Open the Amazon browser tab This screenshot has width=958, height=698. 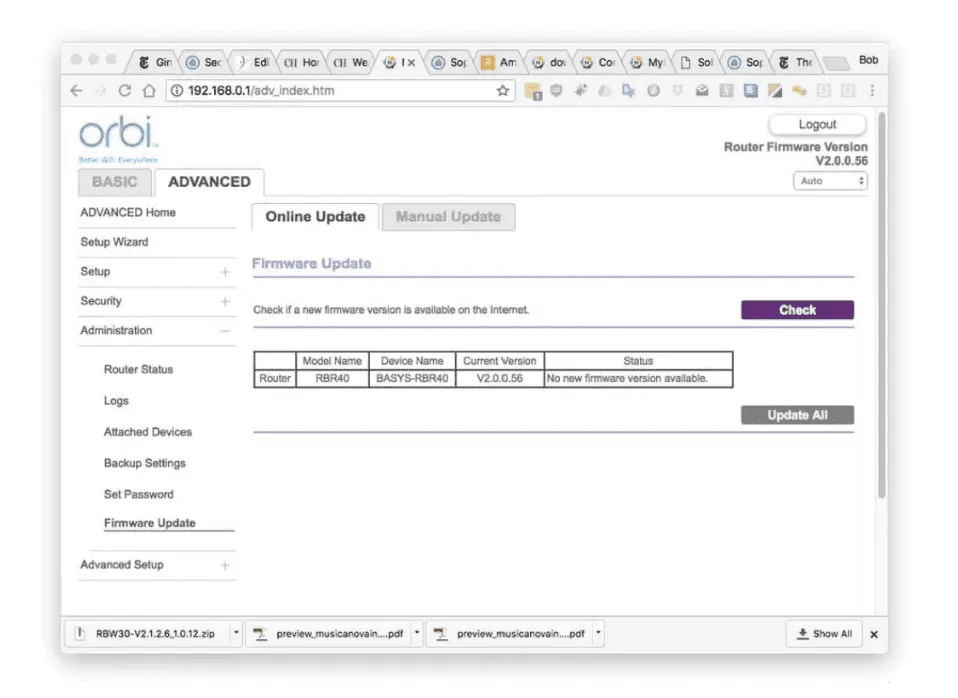click(500, 62)
